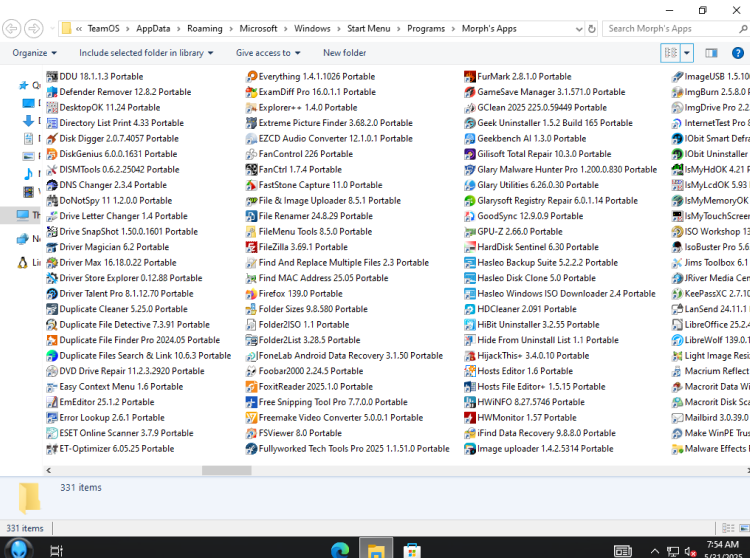The height and width of the screenshot is (558, 750).
Task: Open Start Menu folder in breadcrumb
Action: pyautogui.click(x=368, y=29)
